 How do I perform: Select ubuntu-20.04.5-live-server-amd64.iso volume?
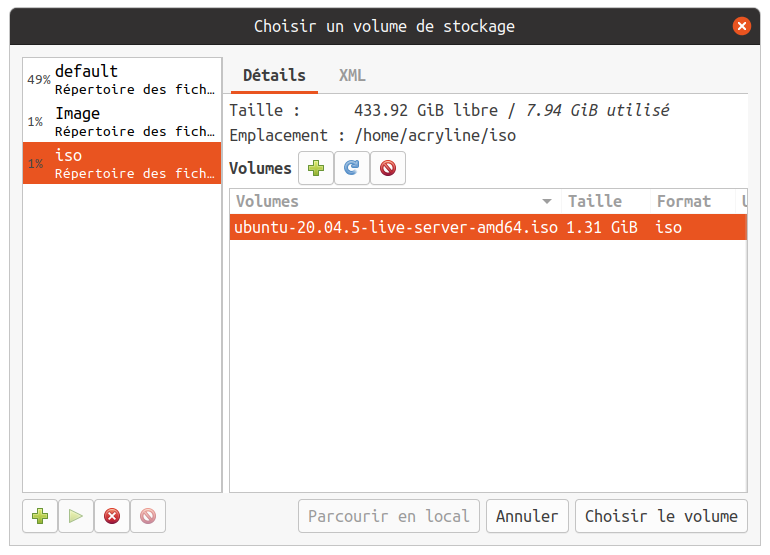[396, 227]
